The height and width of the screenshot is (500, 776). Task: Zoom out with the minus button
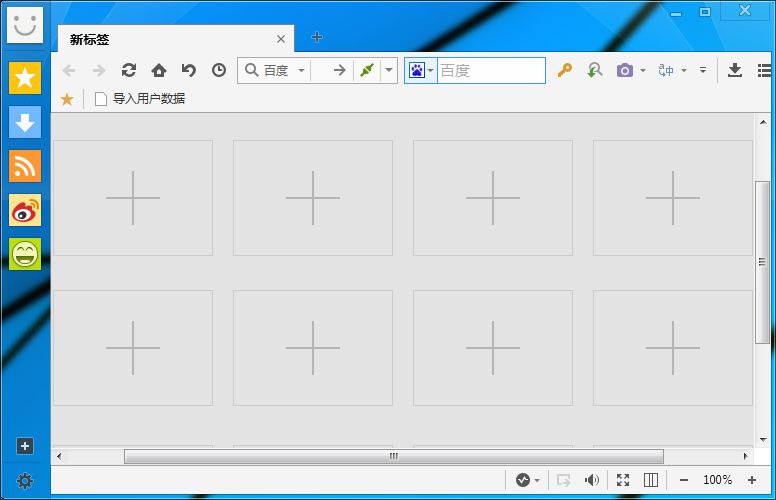tap(684, 480)
